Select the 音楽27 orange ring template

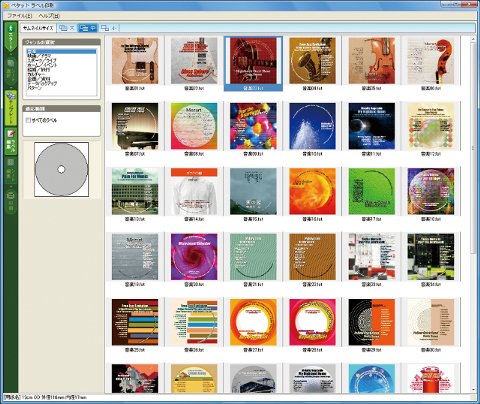[x=253, y=322]
